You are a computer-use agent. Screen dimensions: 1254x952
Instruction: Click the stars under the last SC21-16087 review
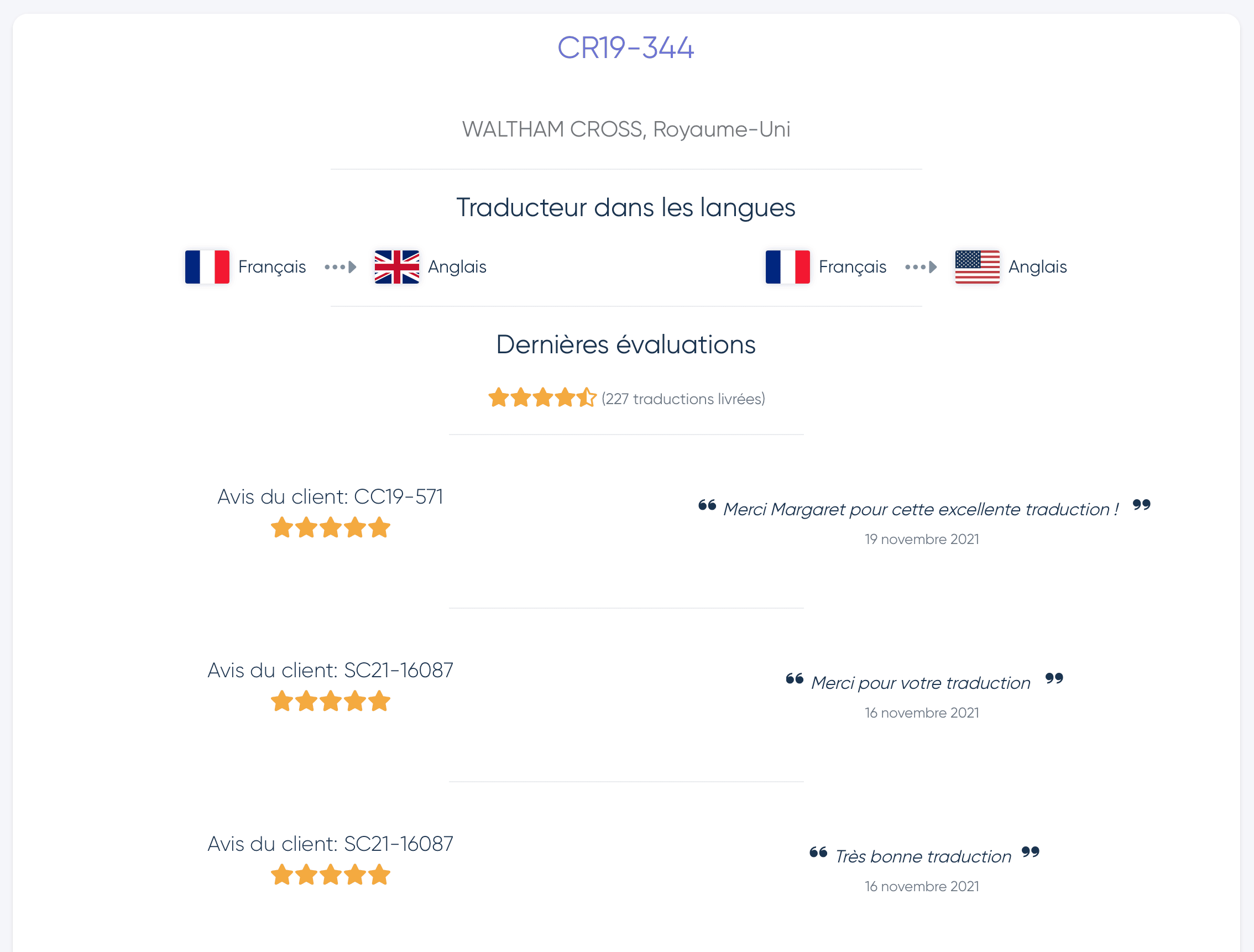click(x=331, y=875)
